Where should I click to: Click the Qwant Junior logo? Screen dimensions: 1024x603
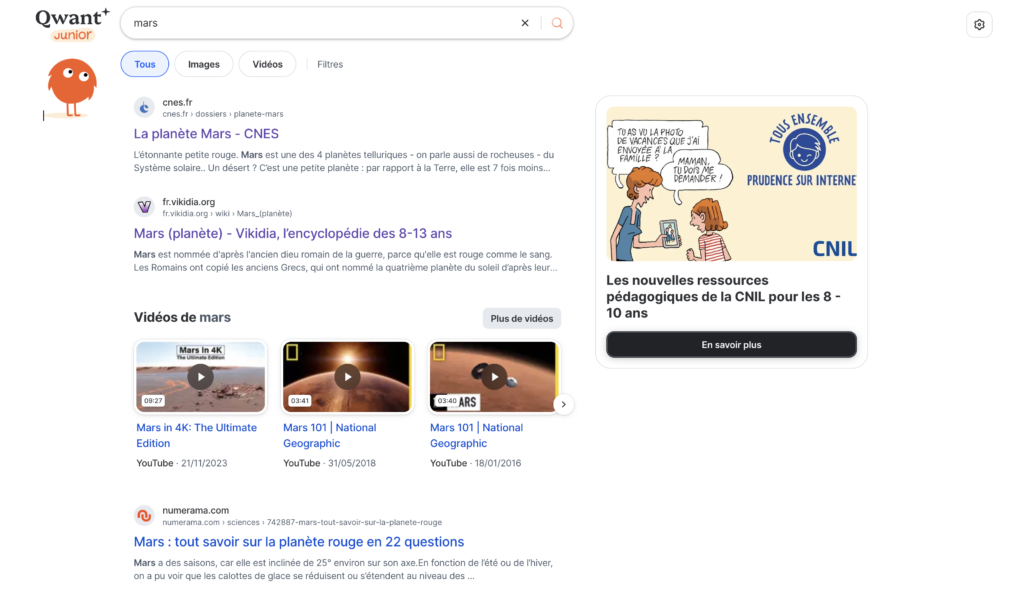click(x=72, y=24)
